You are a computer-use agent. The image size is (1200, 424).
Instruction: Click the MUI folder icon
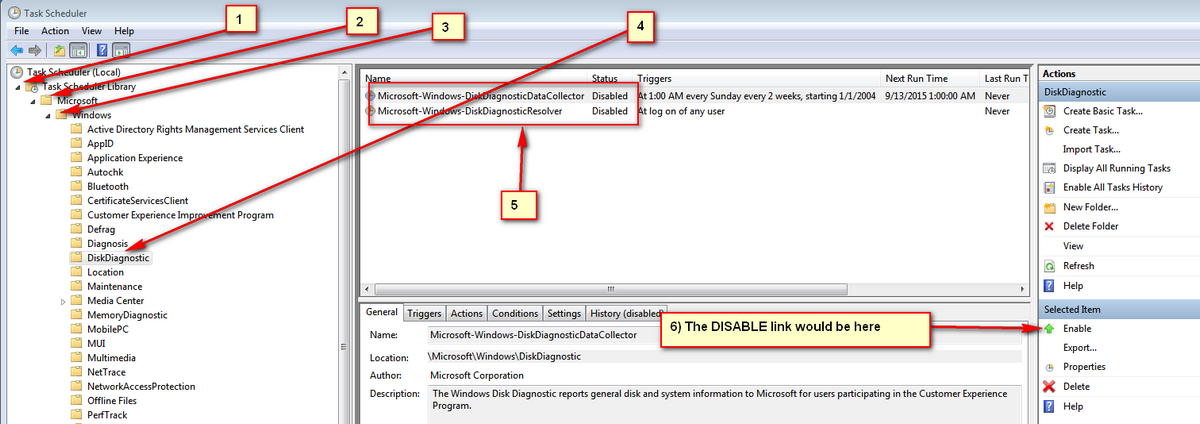click(x=77, y=343)
